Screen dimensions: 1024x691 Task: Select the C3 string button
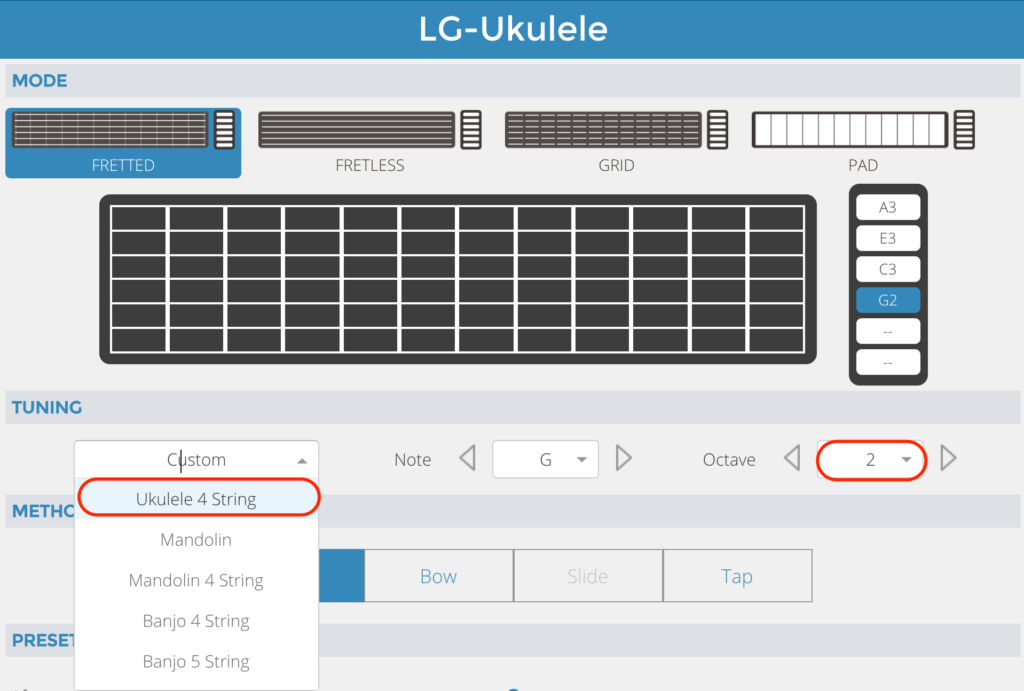(887, 270)
